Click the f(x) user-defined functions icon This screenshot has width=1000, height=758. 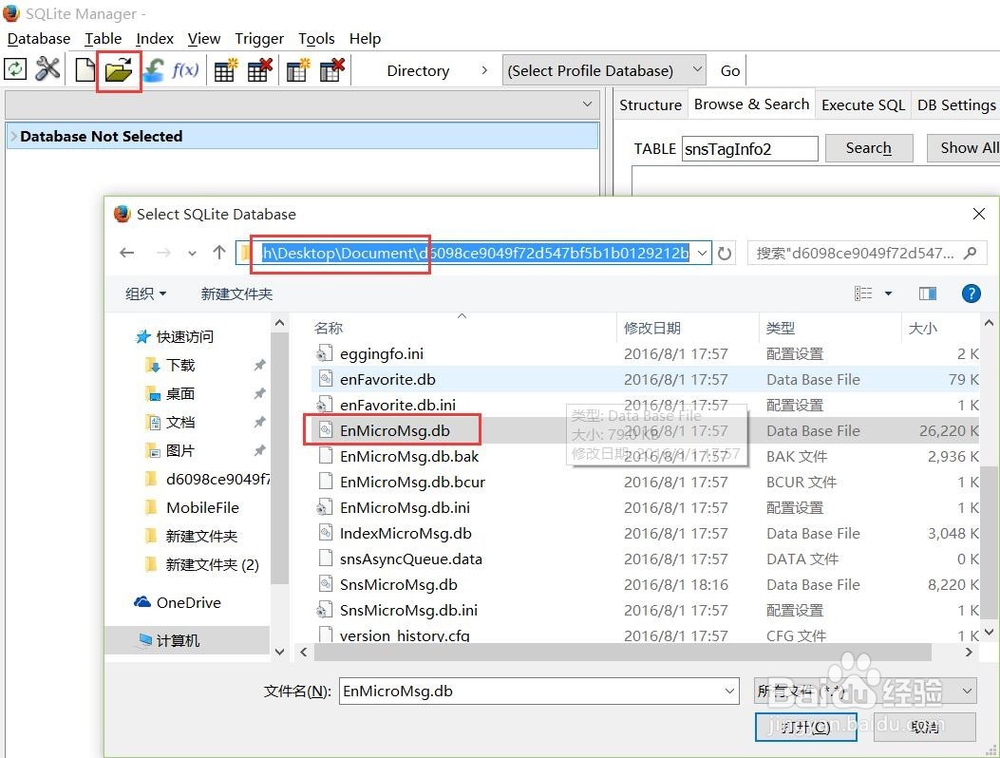pyautogui.click(x=185, y=69)
